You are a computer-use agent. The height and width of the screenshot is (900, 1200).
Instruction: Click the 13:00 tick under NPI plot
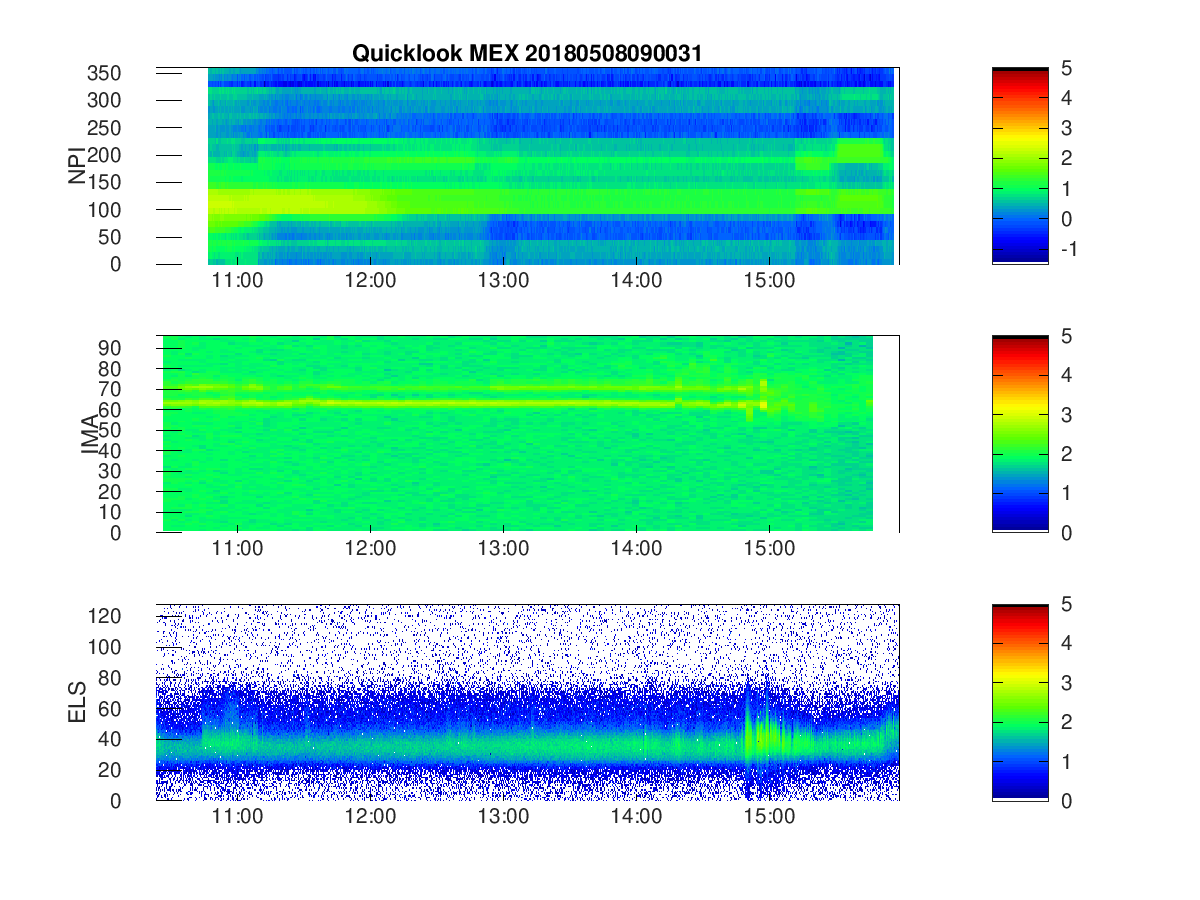pyautogui.click(x=503, y=281)
